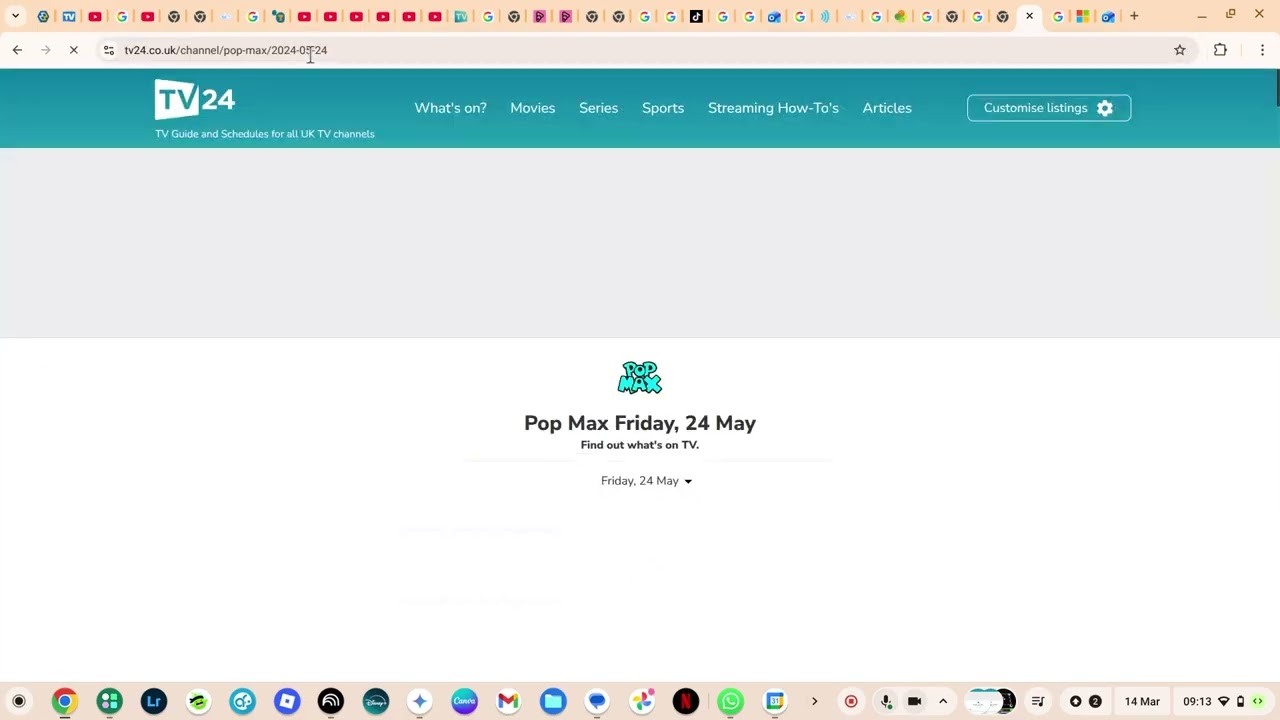Image resolution: width=1280 pixels, height=720 pixels.
Task: Switch to the Microsoft logo tab
Action: click(x=1083, y=16)
